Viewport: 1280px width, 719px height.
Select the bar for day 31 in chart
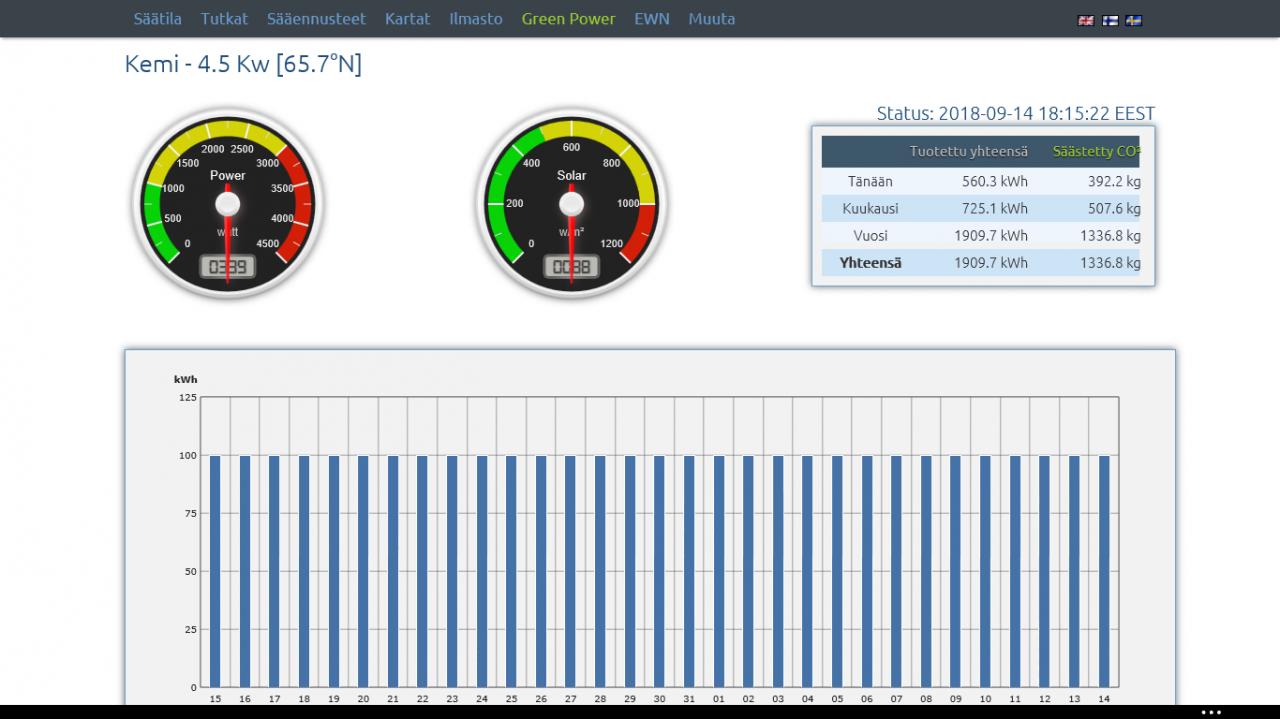(689, 571)
